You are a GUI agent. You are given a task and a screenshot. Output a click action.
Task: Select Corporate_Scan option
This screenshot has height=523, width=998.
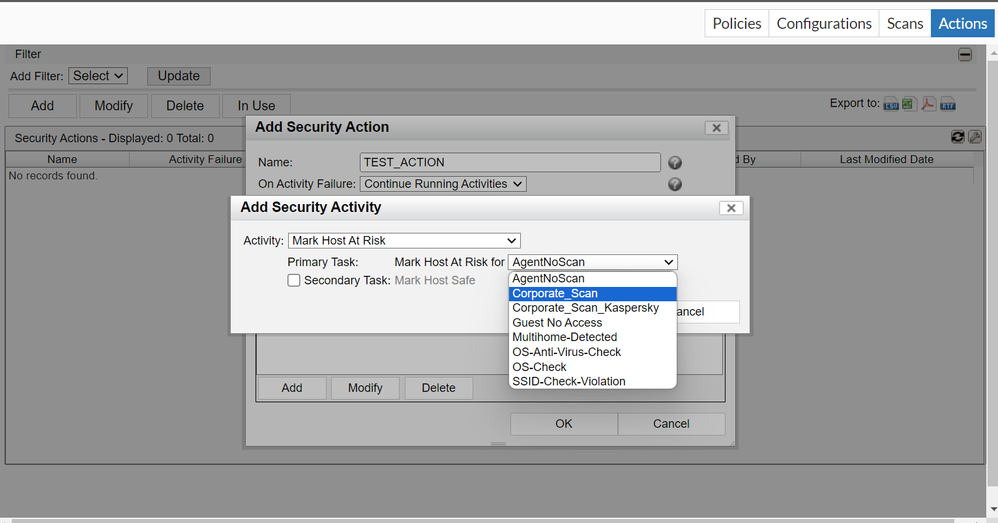pos(593,293)
